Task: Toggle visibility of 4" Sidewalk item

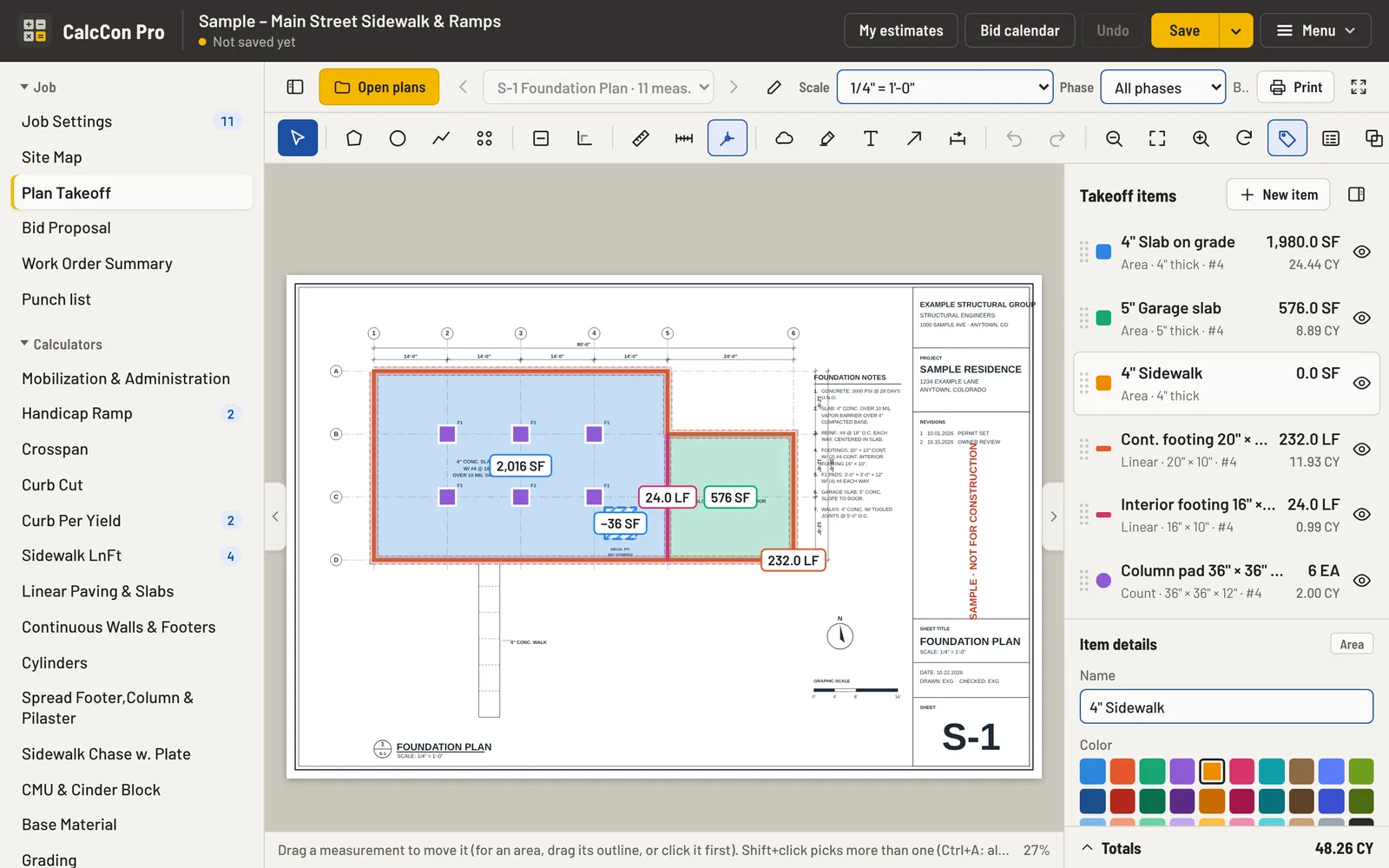Action: (1362, 383)
